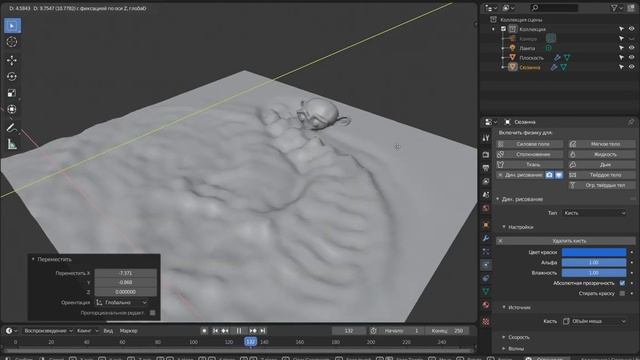The height and width of the screenshot is (360, 640).
Task: Toggle visibility eye for Сюзанна
Action: [631, 67]
